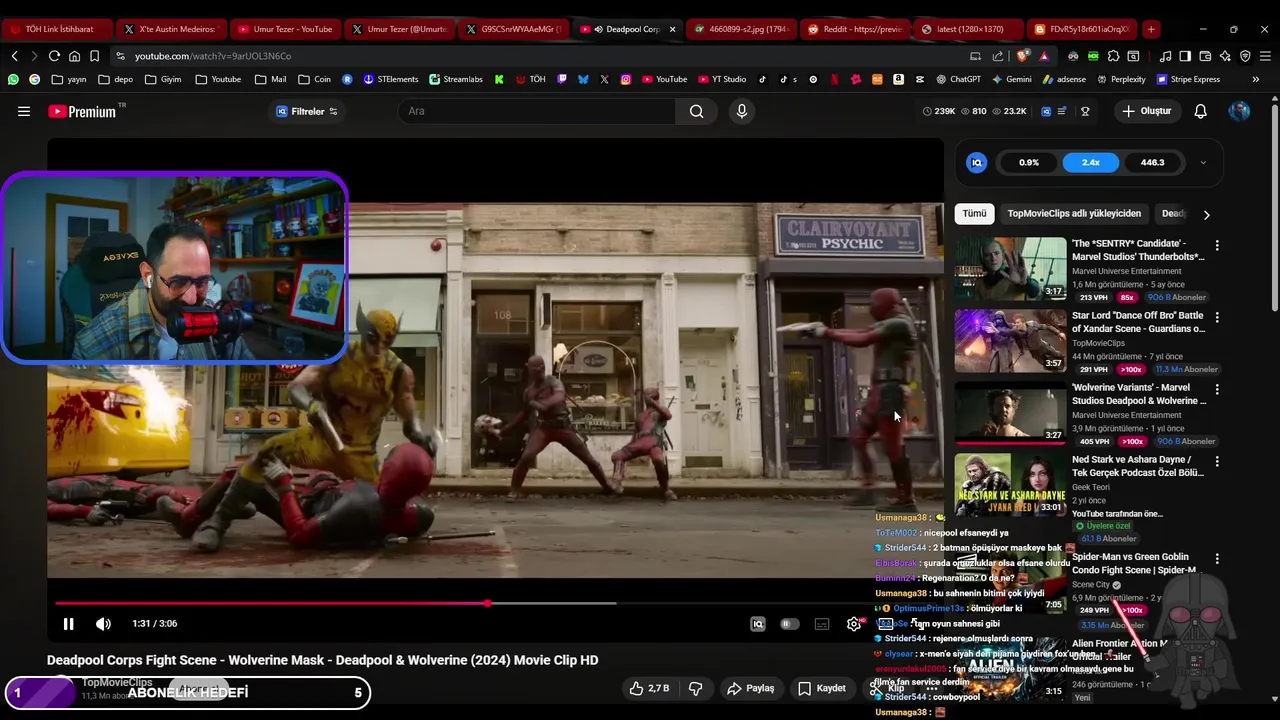Open the Giyim bookmarks folder

[163, 79]
